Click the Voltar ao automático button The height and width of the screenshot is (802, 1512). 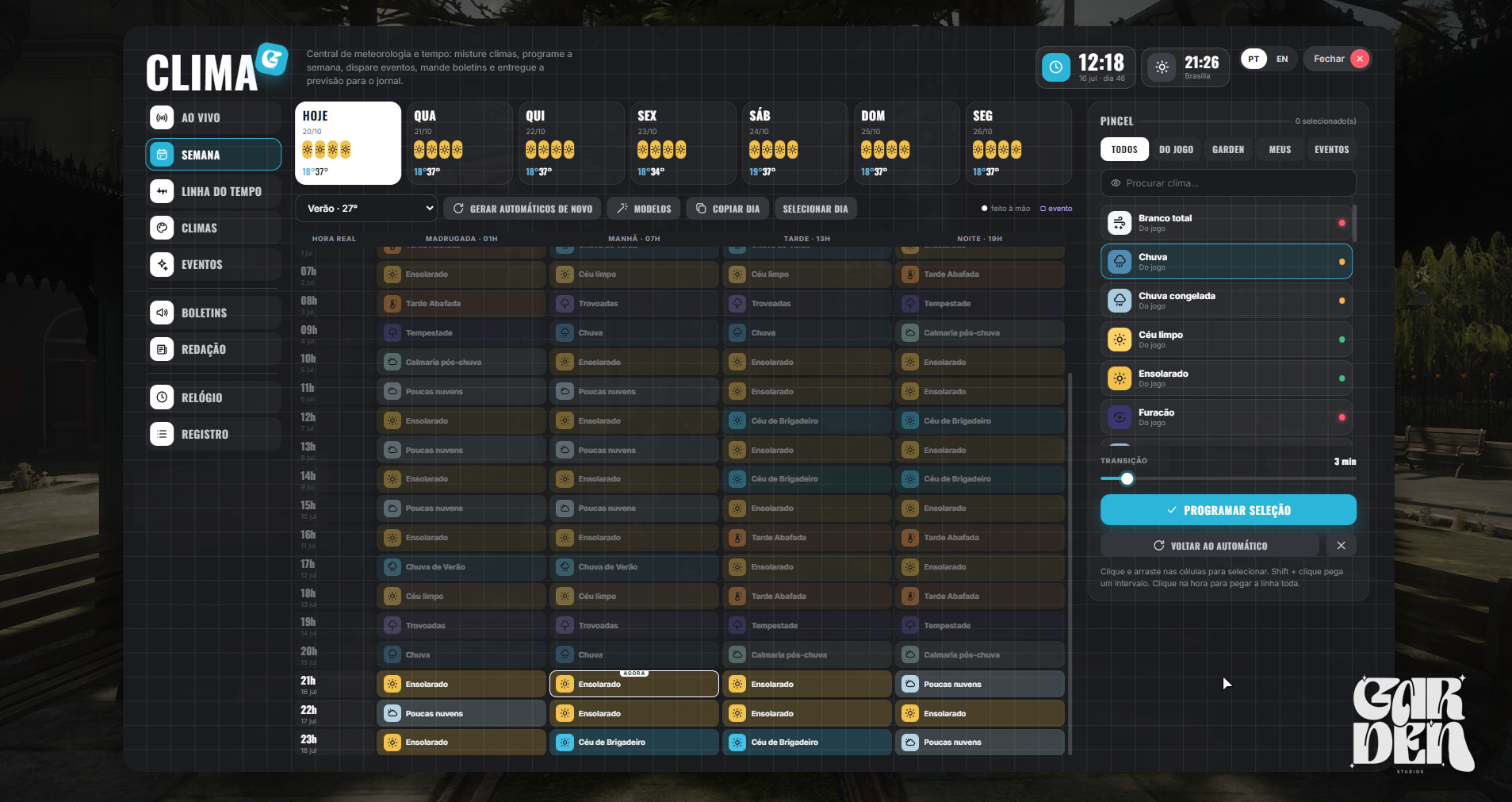(1210, 546)
